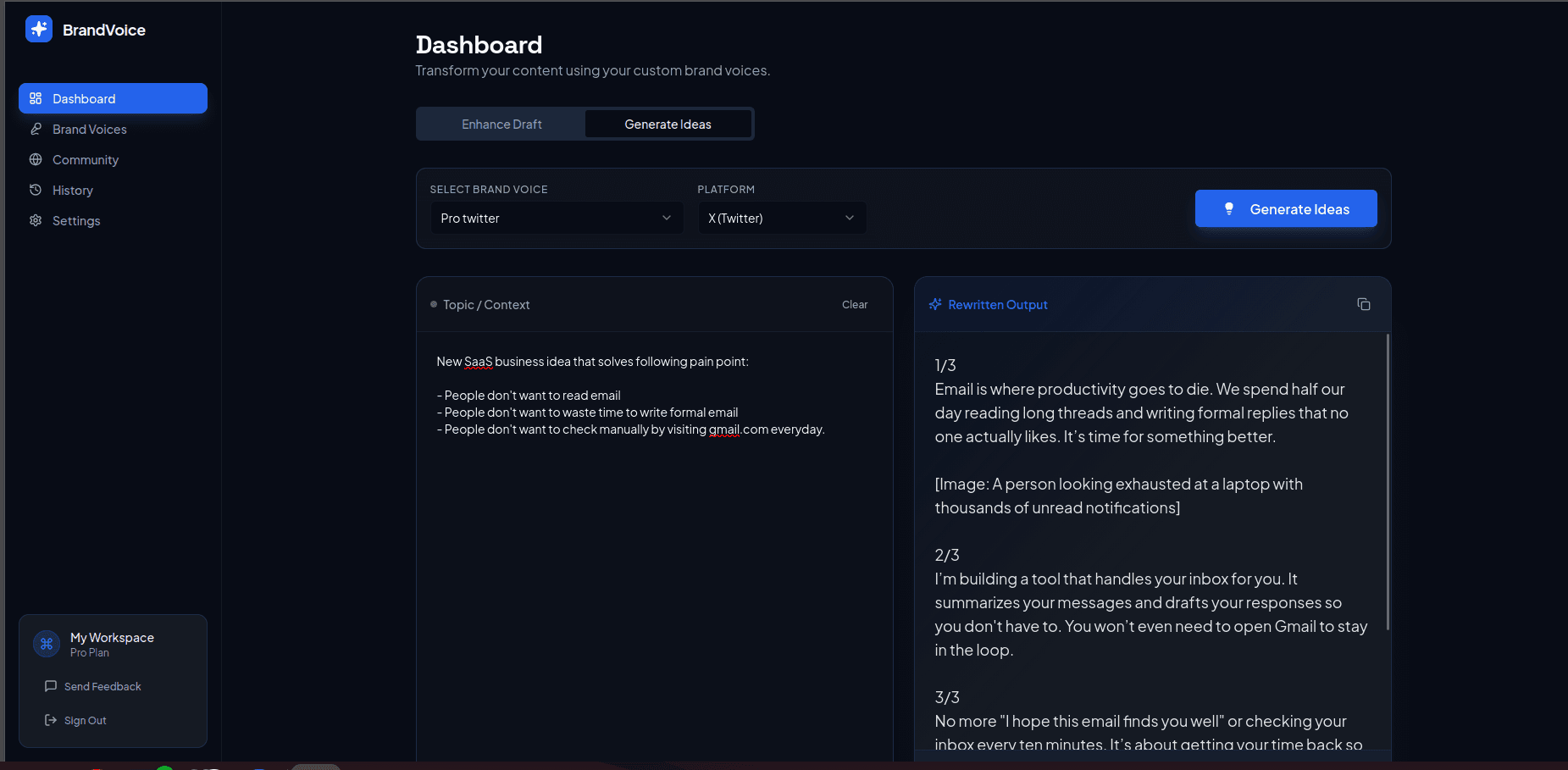Image resolution: width=1568 pixels, height=770 pixels.
Task: Click the lightbulb icon inside Generate Ideas button
Action: click(1230, 208)
